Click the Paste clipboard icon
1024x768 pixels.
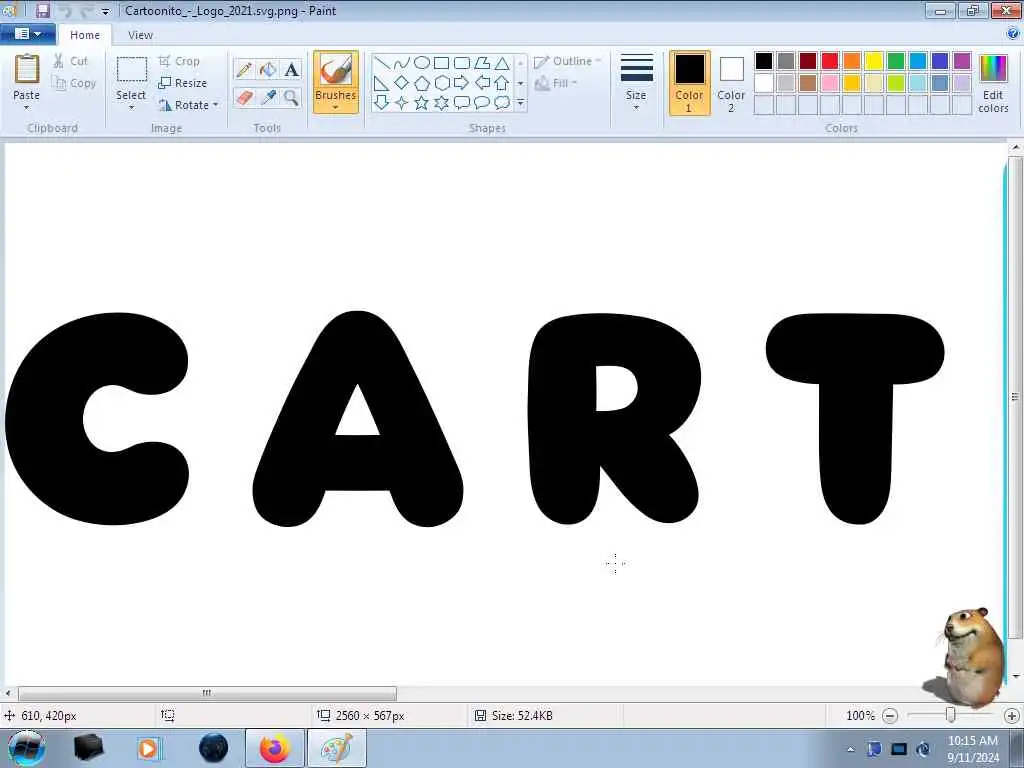click(x=27, y=69)
